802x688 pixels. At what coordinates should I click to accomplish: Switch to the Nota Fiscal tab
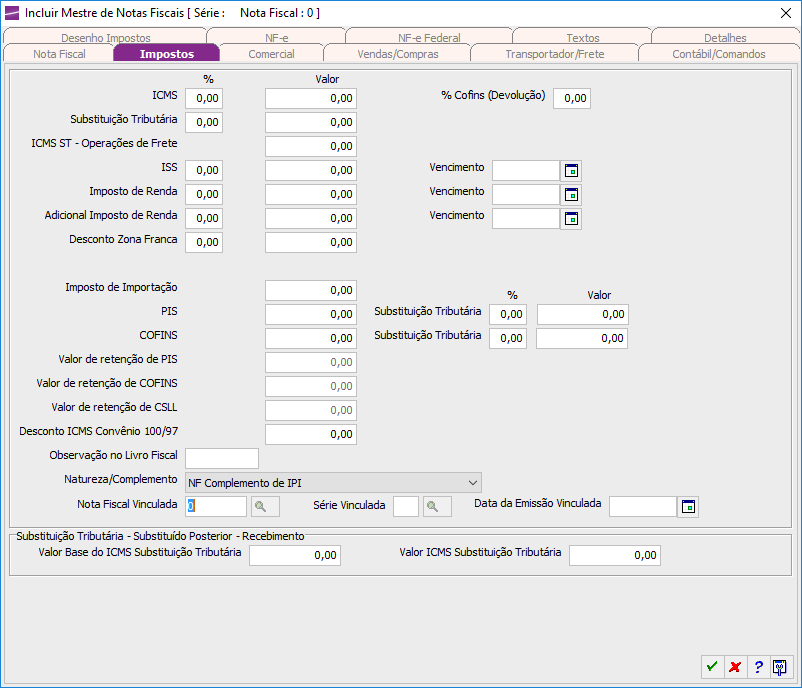click(59, 54)
